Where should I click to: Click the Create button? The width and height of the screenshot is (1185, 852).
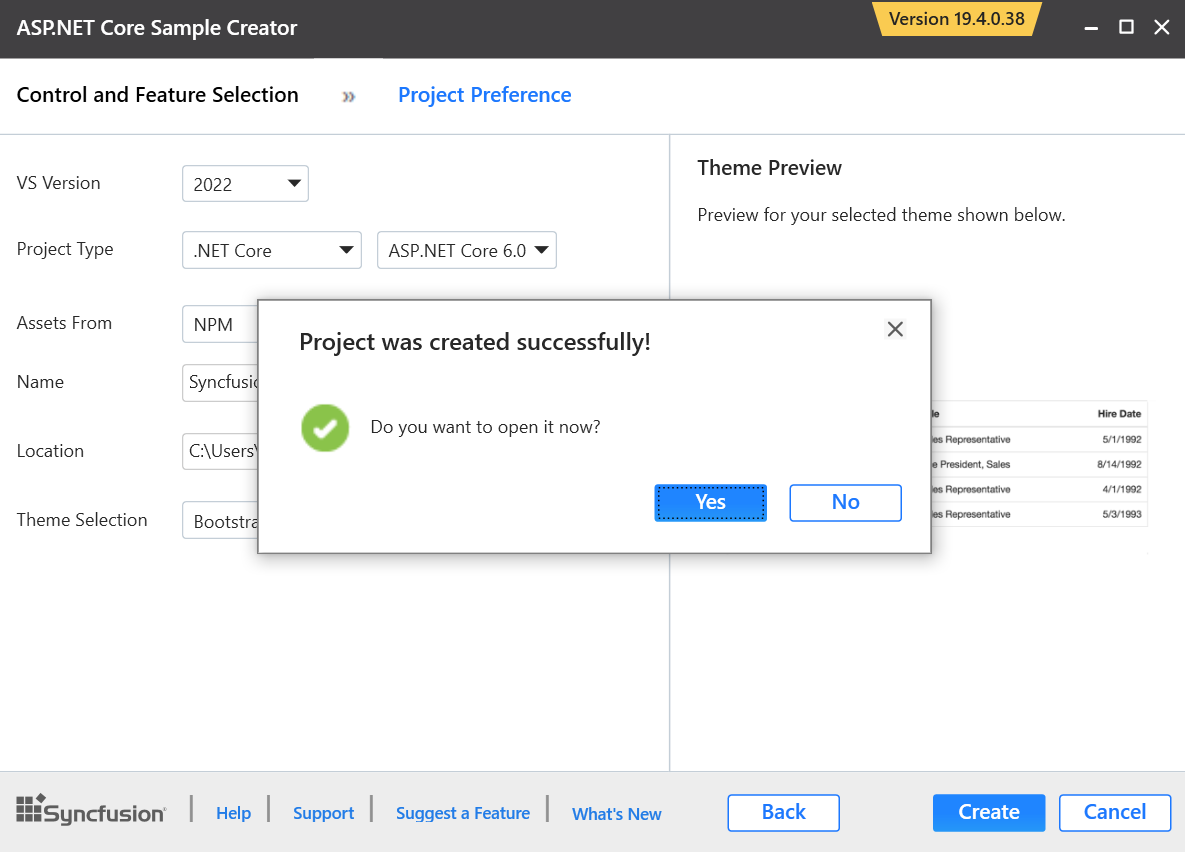(989, 813)
